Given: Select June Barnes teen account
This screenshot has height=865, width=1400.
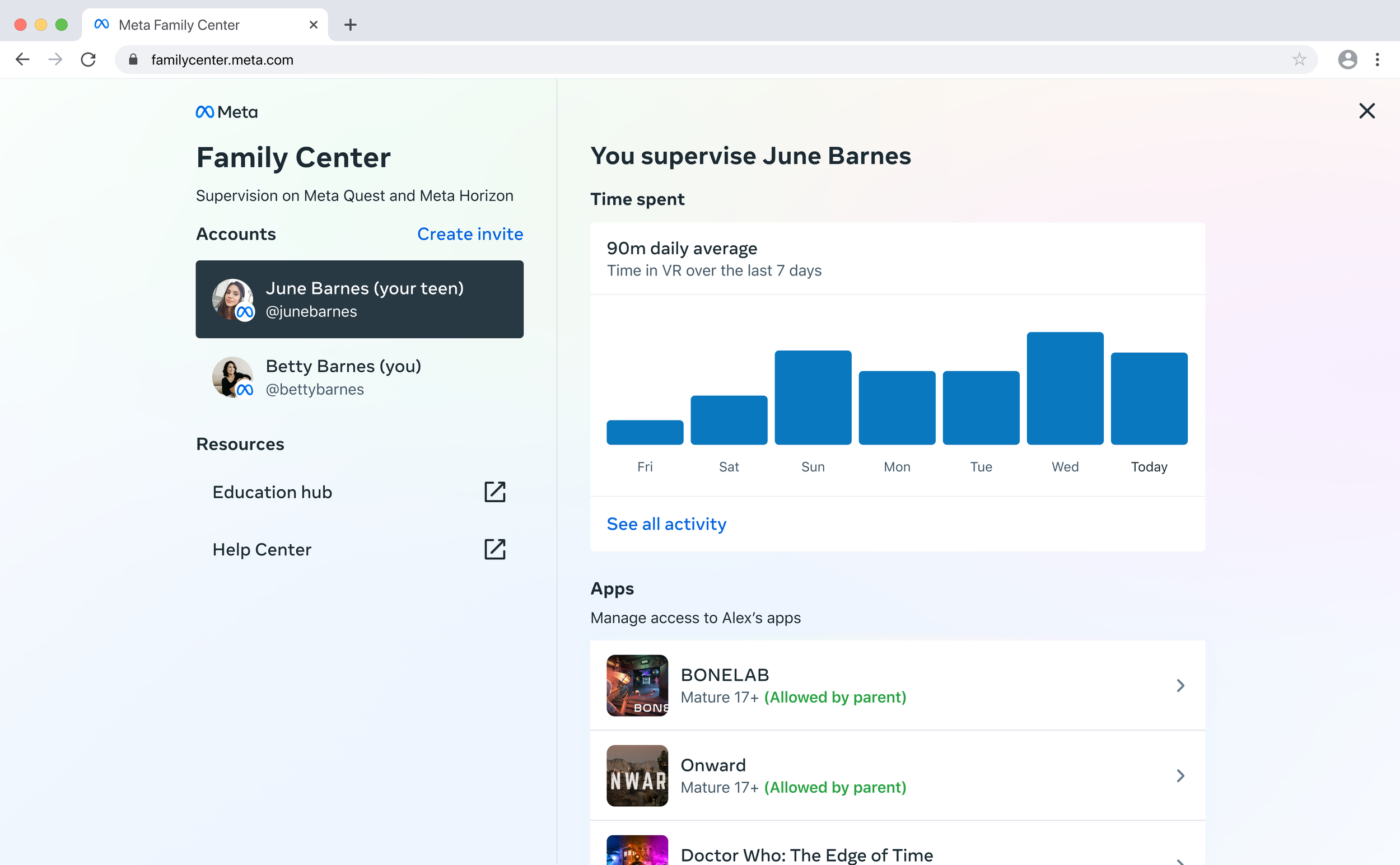Looking at the screenshot, I should tap(360, 299).
